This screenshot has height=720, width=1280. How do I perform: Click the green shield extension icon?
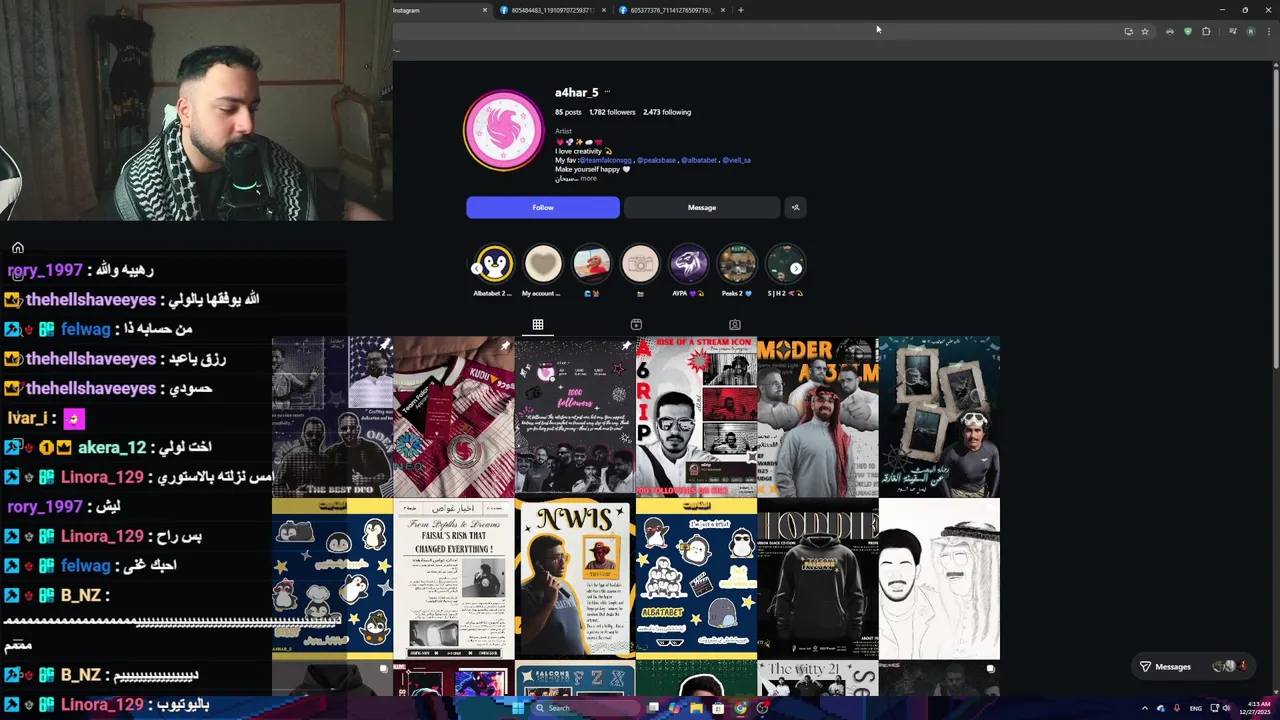point(1188,31)
